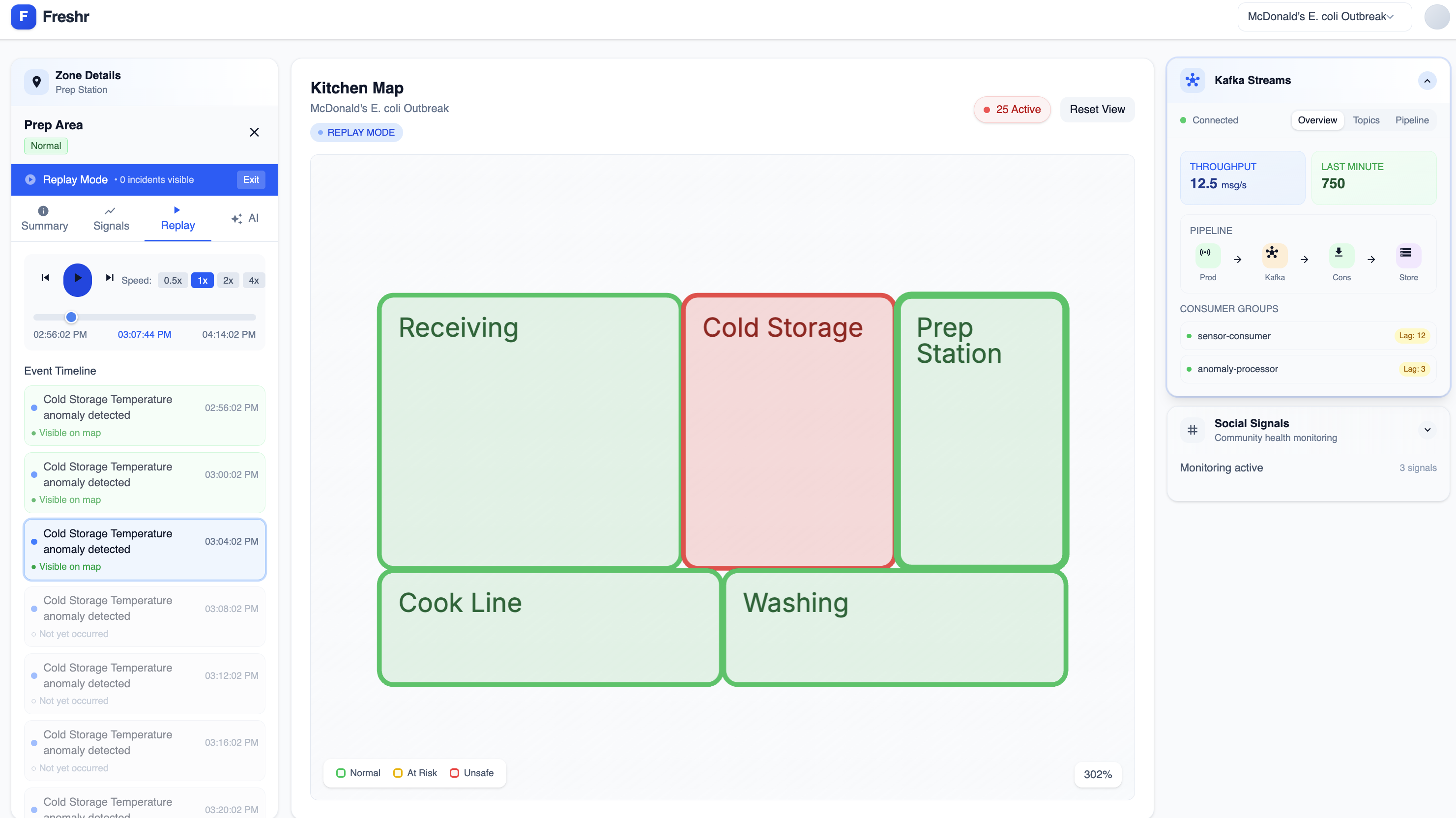Image resolution: width=1456 pixels, height=818 pixels.
Task: Click the replay timeline slider handle
Action: click(71, 317)
